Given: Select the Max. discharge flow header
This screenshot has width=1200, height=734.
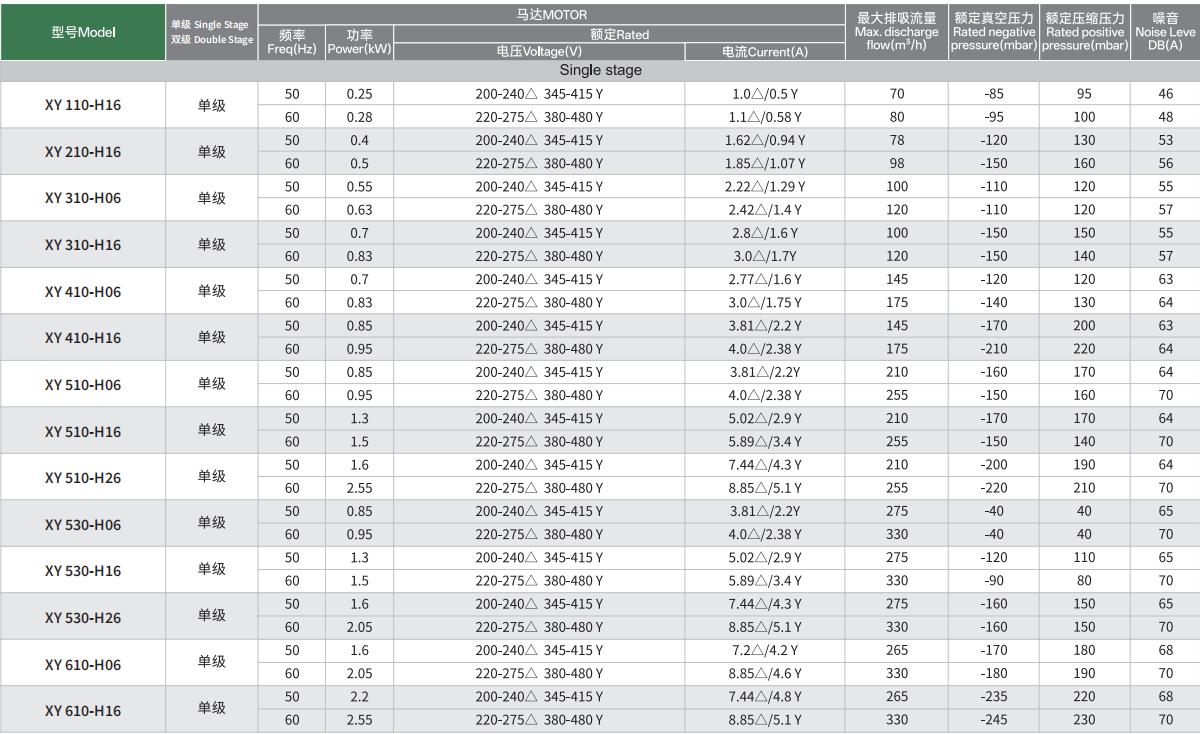Looking at the screenshot, I should [897, 32].
